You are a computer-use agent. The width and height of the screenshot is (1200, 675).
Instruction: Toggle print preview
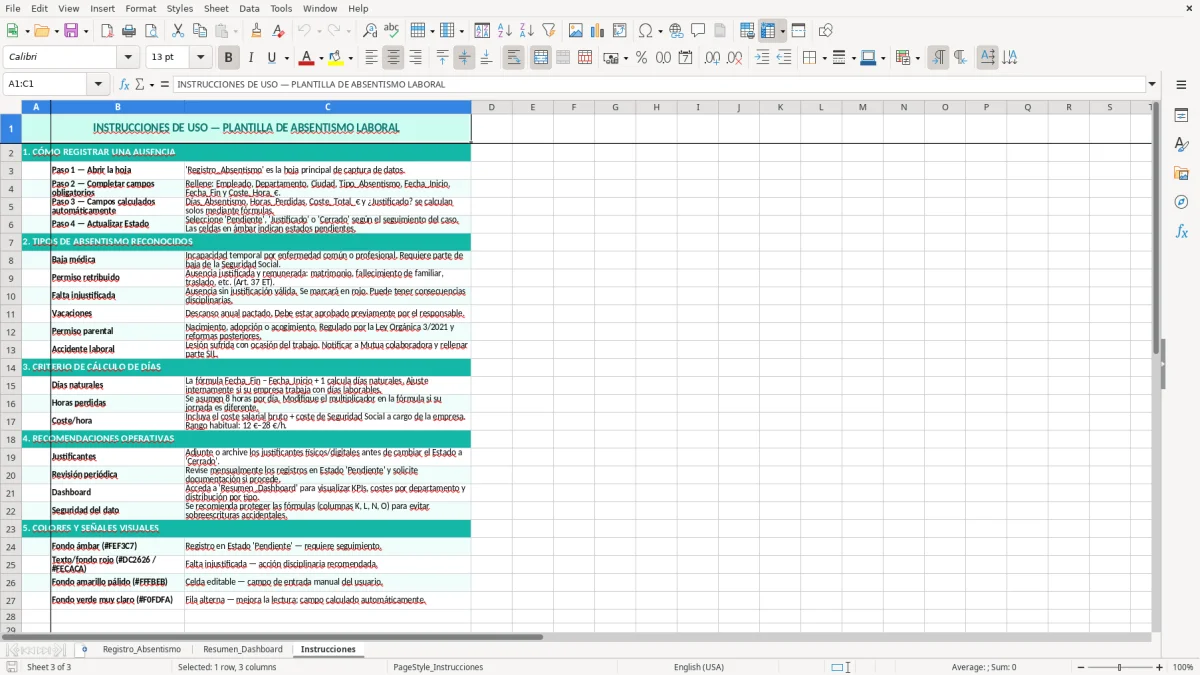click(149, 31)
